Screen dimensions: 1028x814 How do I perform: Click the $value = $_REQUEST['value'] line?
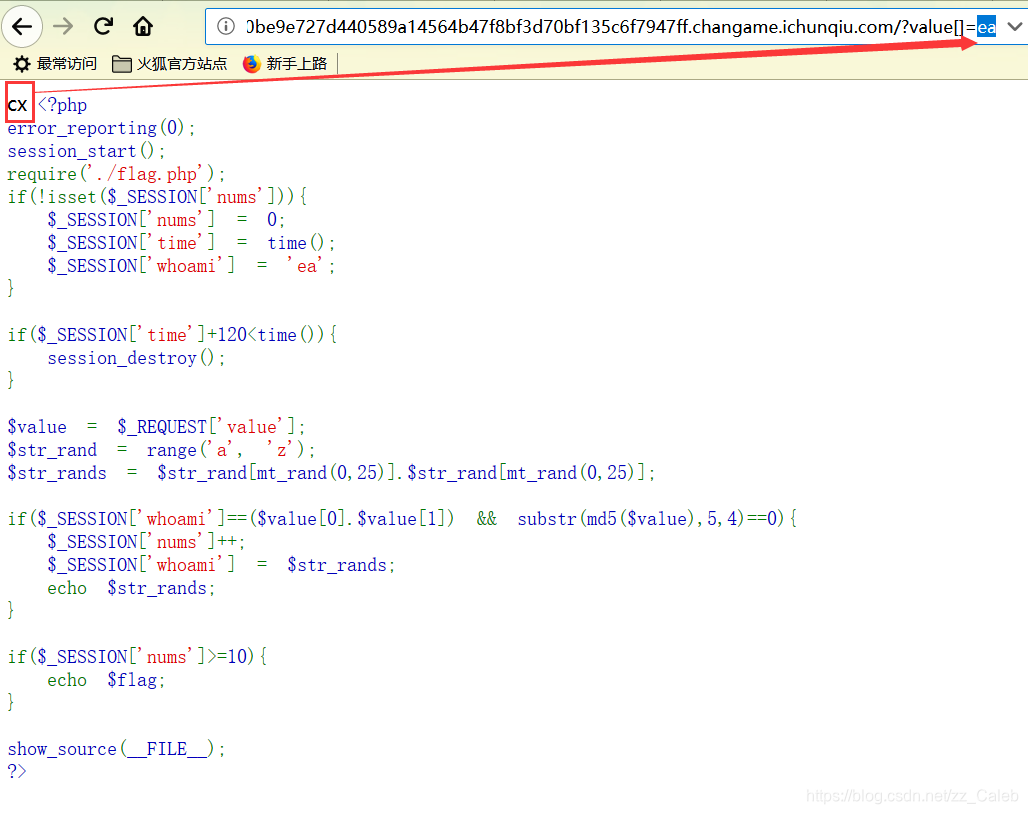tap(156, 427)
